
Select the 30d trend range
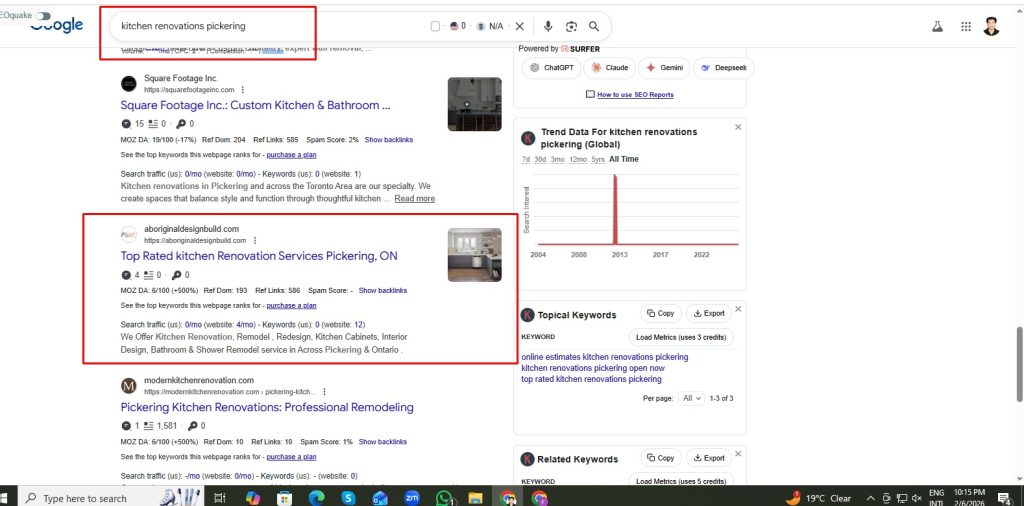coord(540,159)
